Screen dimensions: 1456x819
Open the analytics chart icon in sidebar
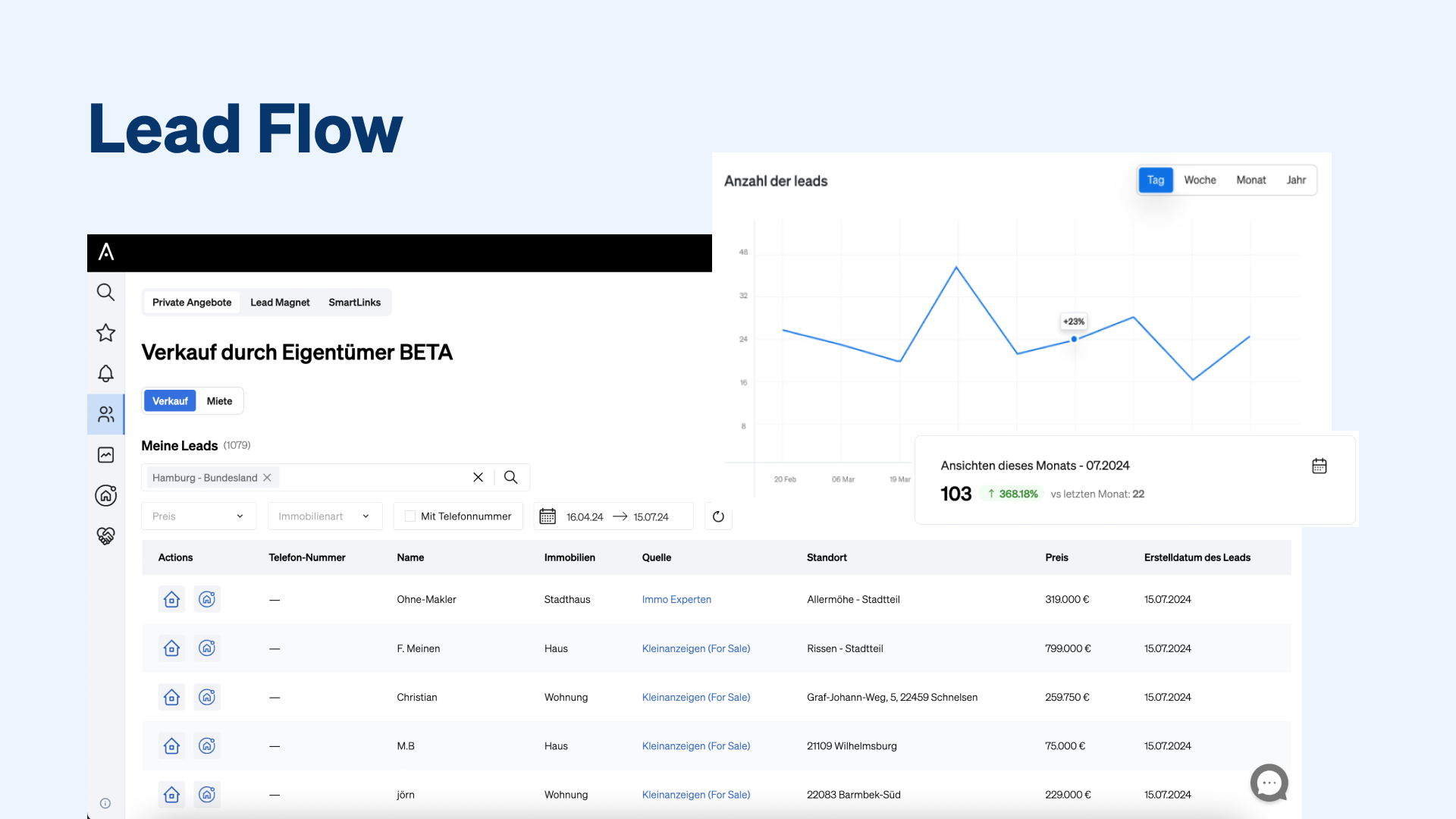coord(105,454)
